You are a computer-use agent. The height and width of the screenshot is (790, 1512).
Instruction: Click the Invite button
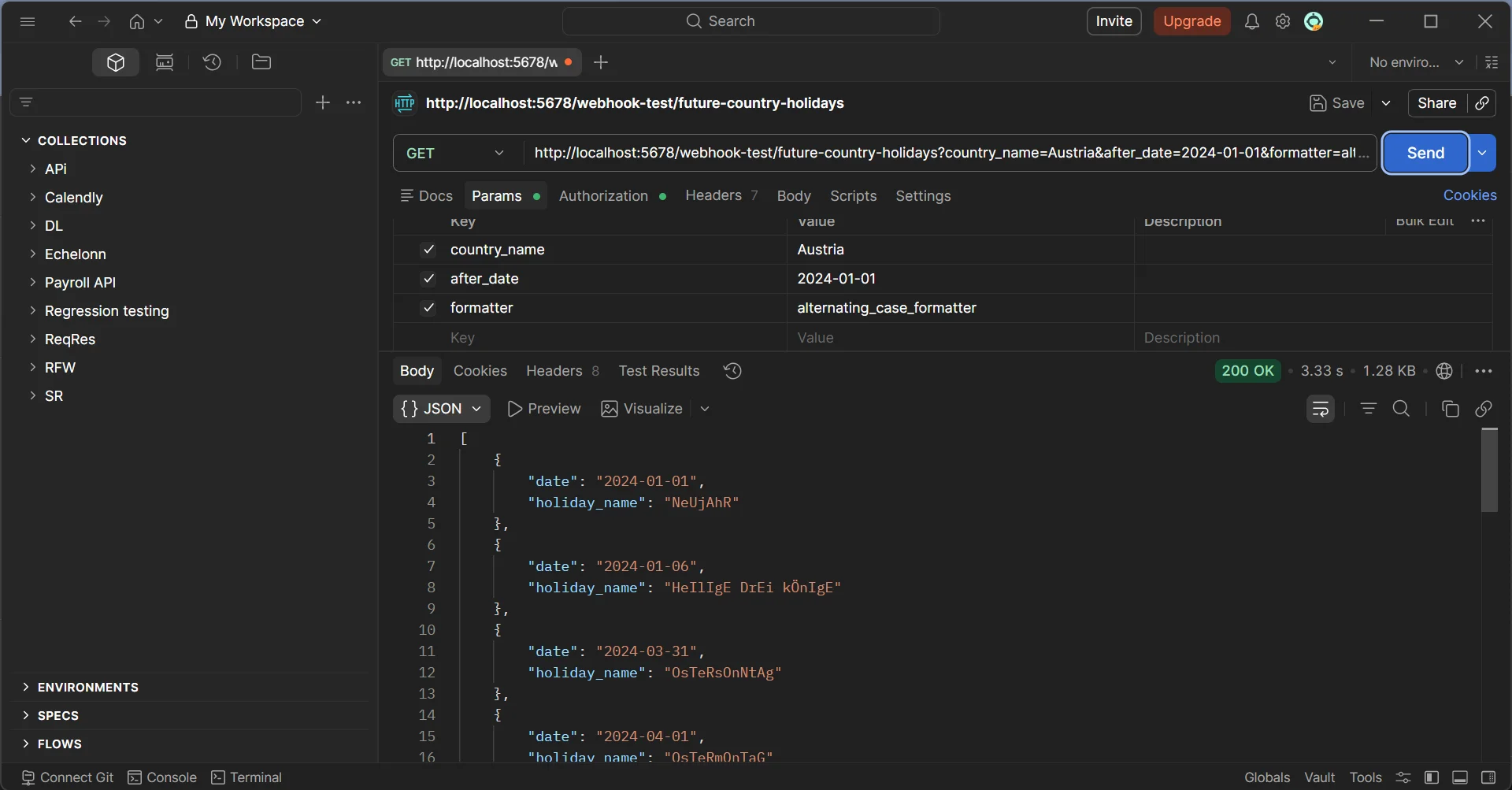pyautogui.click(x=1114, y=21)
